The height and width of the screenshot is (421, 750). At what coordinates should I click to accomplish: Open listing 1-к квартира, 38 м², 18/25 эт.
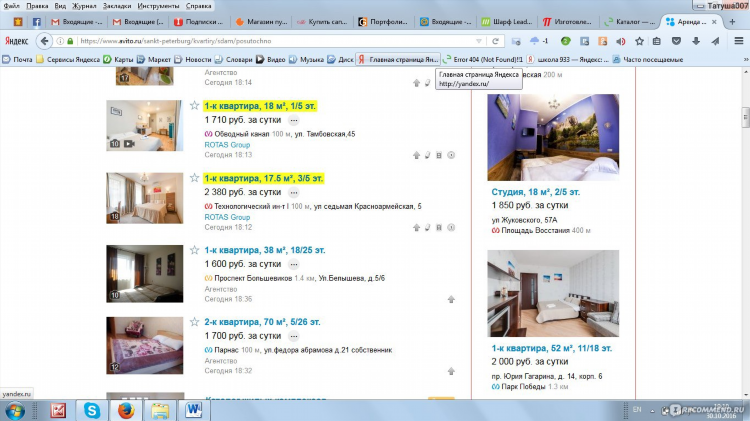265,250
